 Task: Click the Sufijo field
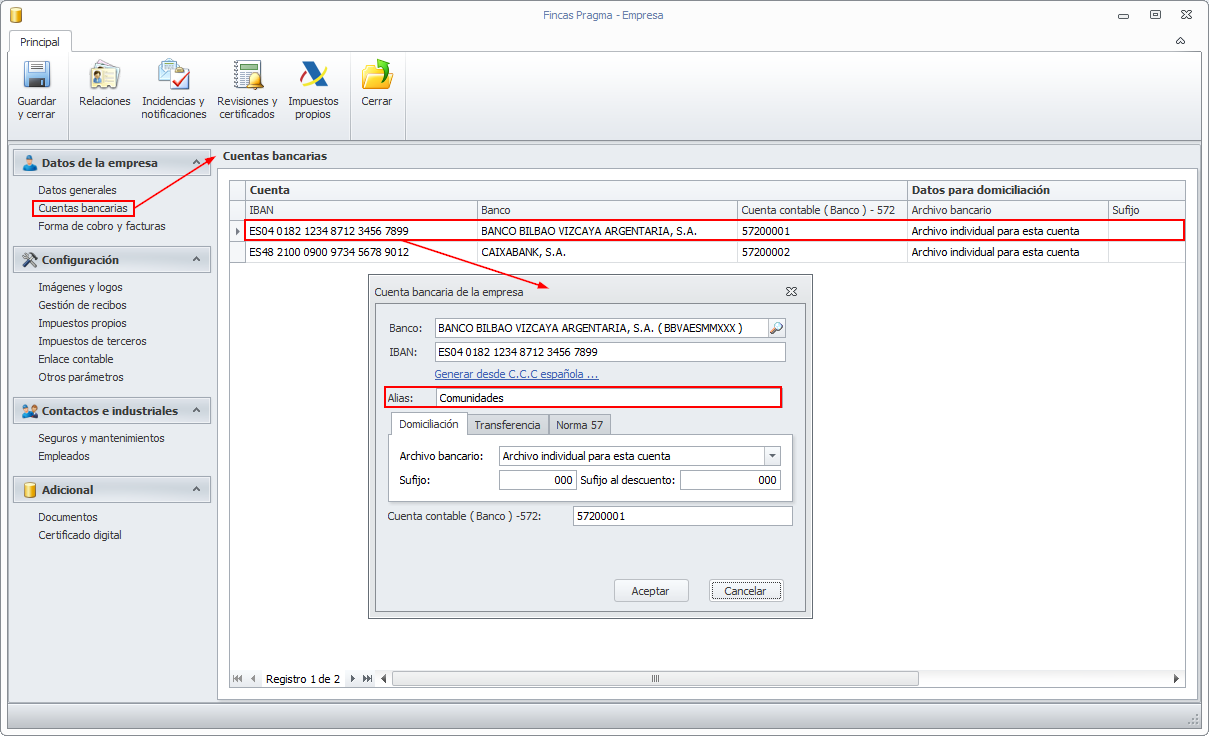[538, 480]
